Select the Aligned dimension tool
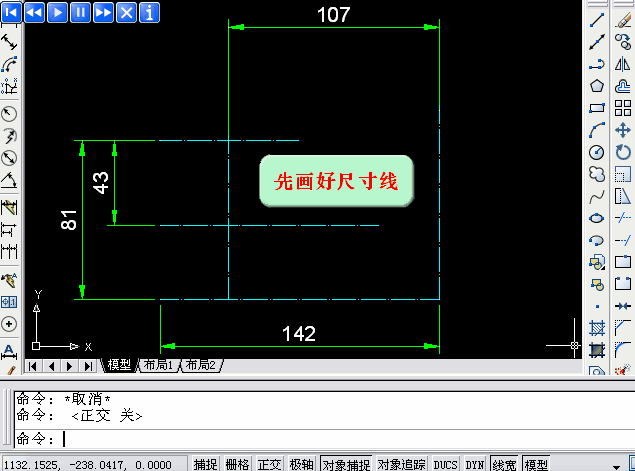 pos(9,42)
